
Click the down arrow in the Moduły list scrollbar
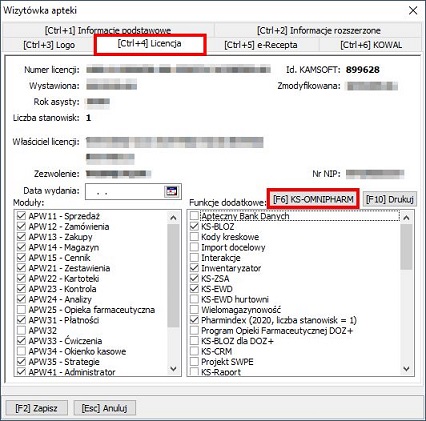[173, 369]
